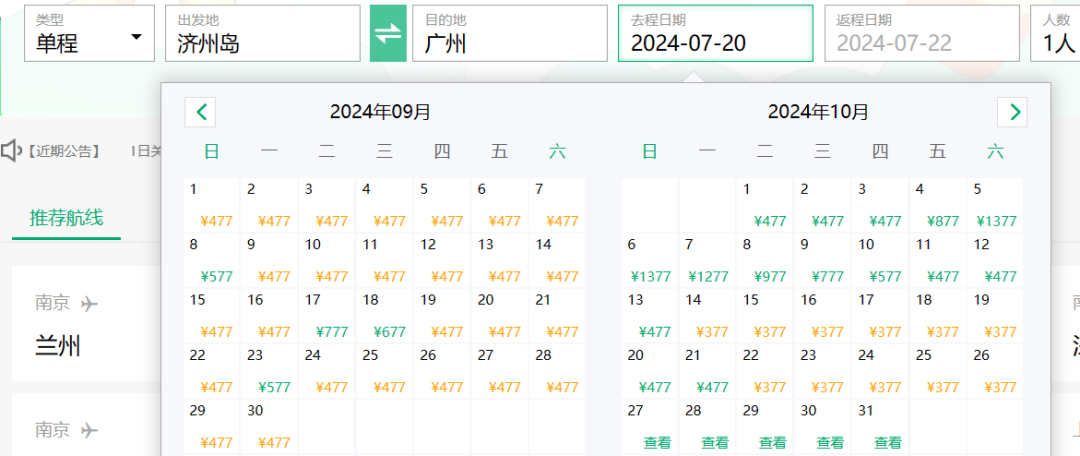This screenshot has width=1080, height=456.
Task: Select October 6 priced ¥1377
Action: [650, 260]
